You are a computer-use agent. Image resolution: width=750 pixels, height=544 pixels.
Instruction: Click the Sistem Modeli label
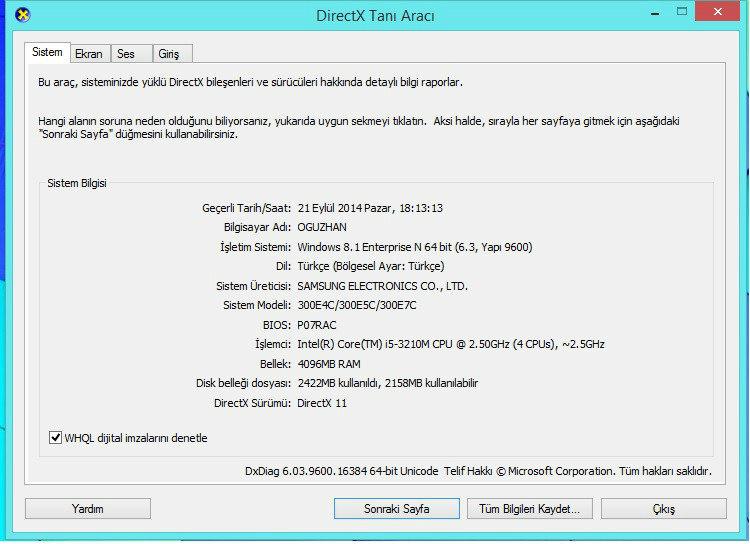(257, 305)
